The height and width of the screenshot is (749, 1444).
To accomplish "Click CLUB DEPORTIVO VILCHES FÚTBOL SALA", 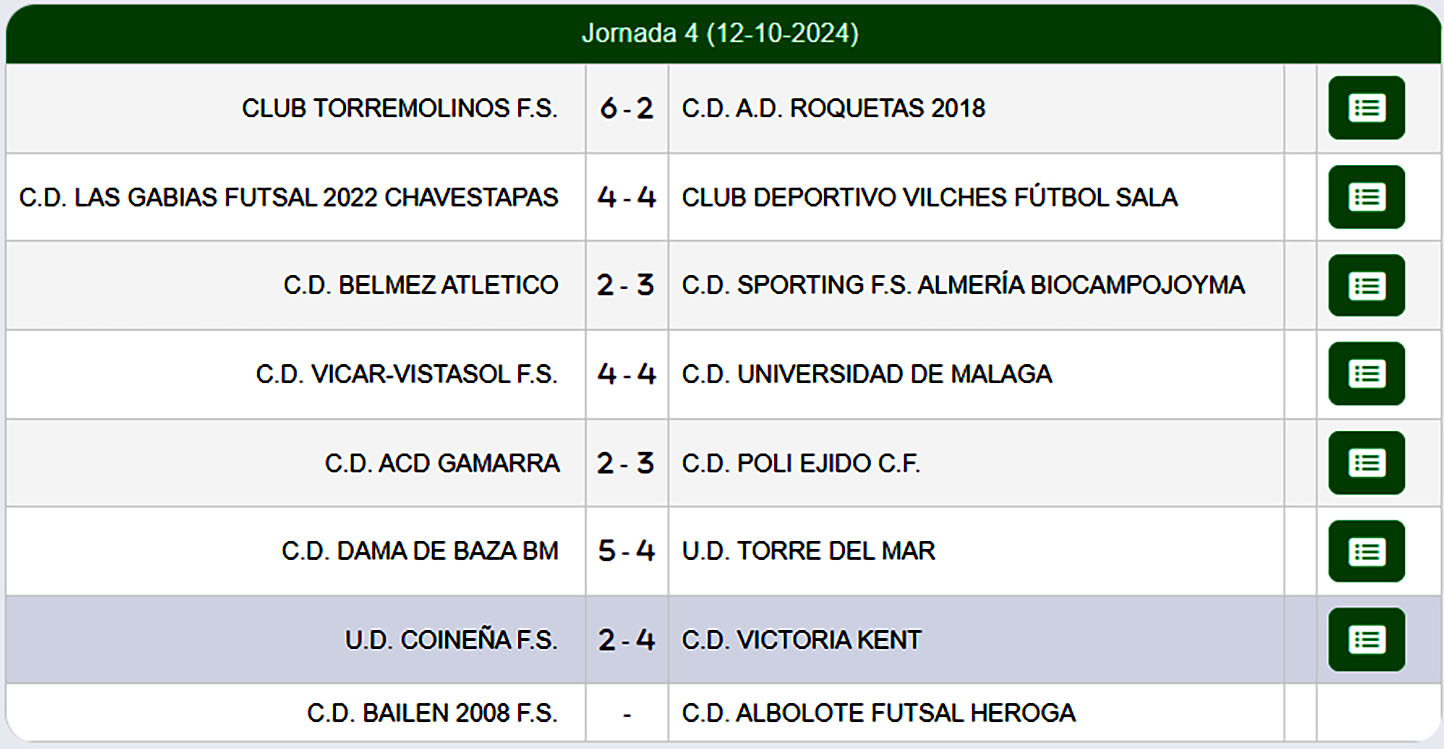I will tap(929, 197).
